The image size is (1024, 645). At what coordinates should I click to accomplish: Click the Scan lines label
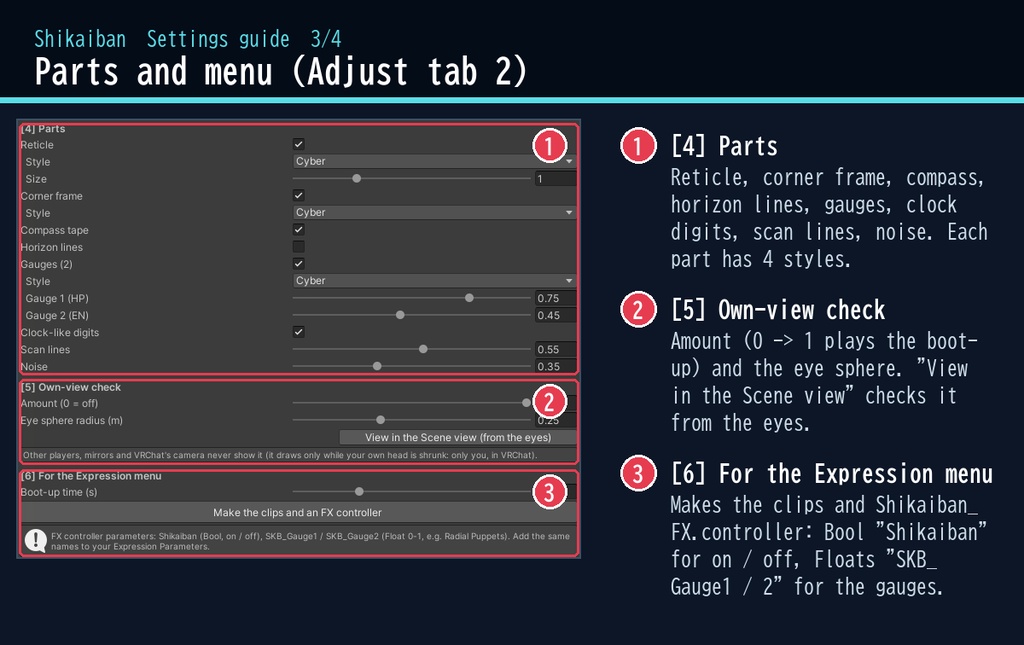pos(45,349)
